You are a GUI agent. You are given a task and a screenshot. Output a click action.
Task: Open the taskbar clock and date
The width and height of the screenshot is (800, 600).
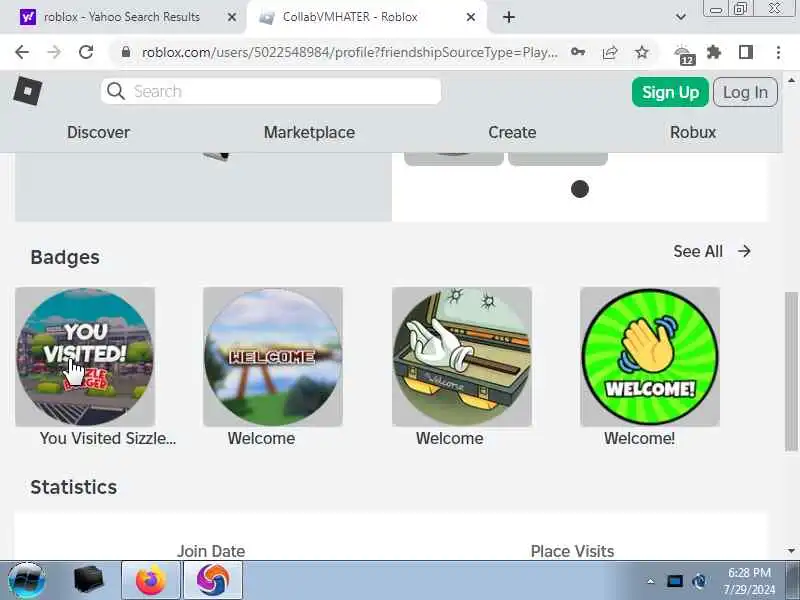[749, 581]
